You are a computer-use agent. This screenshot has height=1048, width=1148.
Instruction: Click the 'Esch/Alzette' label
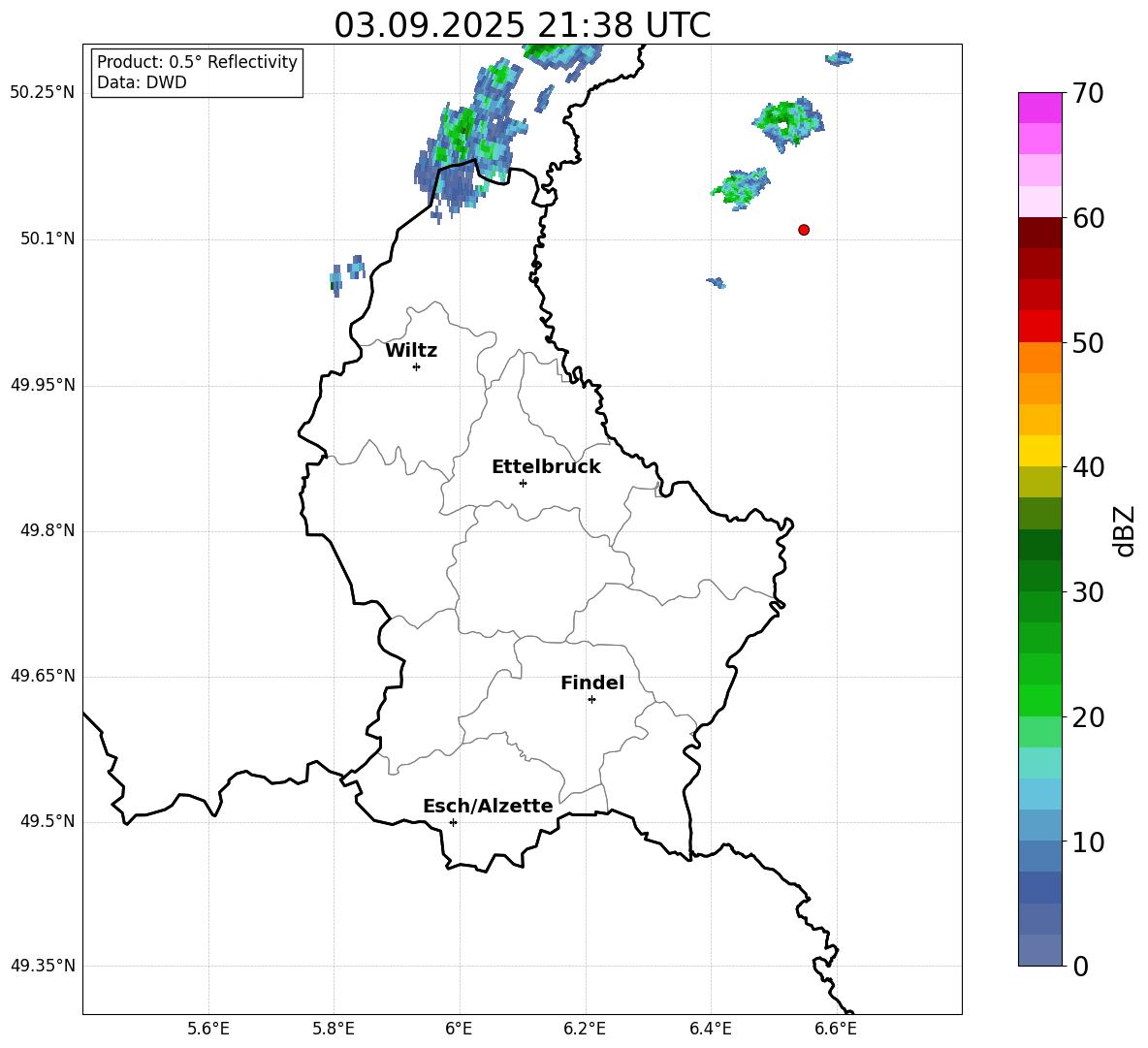tap(488, 806)
